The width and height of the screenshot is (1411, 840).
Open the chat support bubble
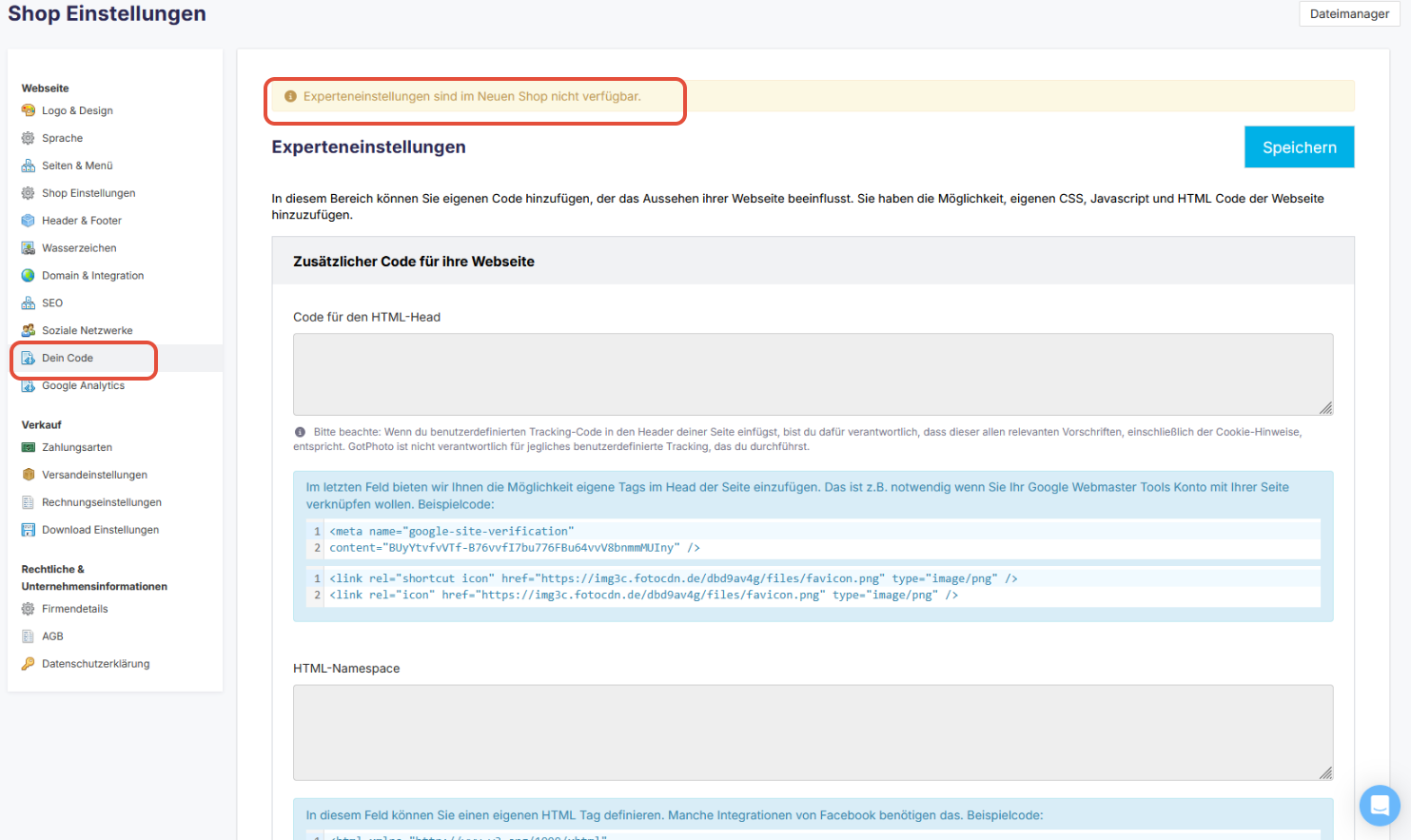(x=1380, y=806)
